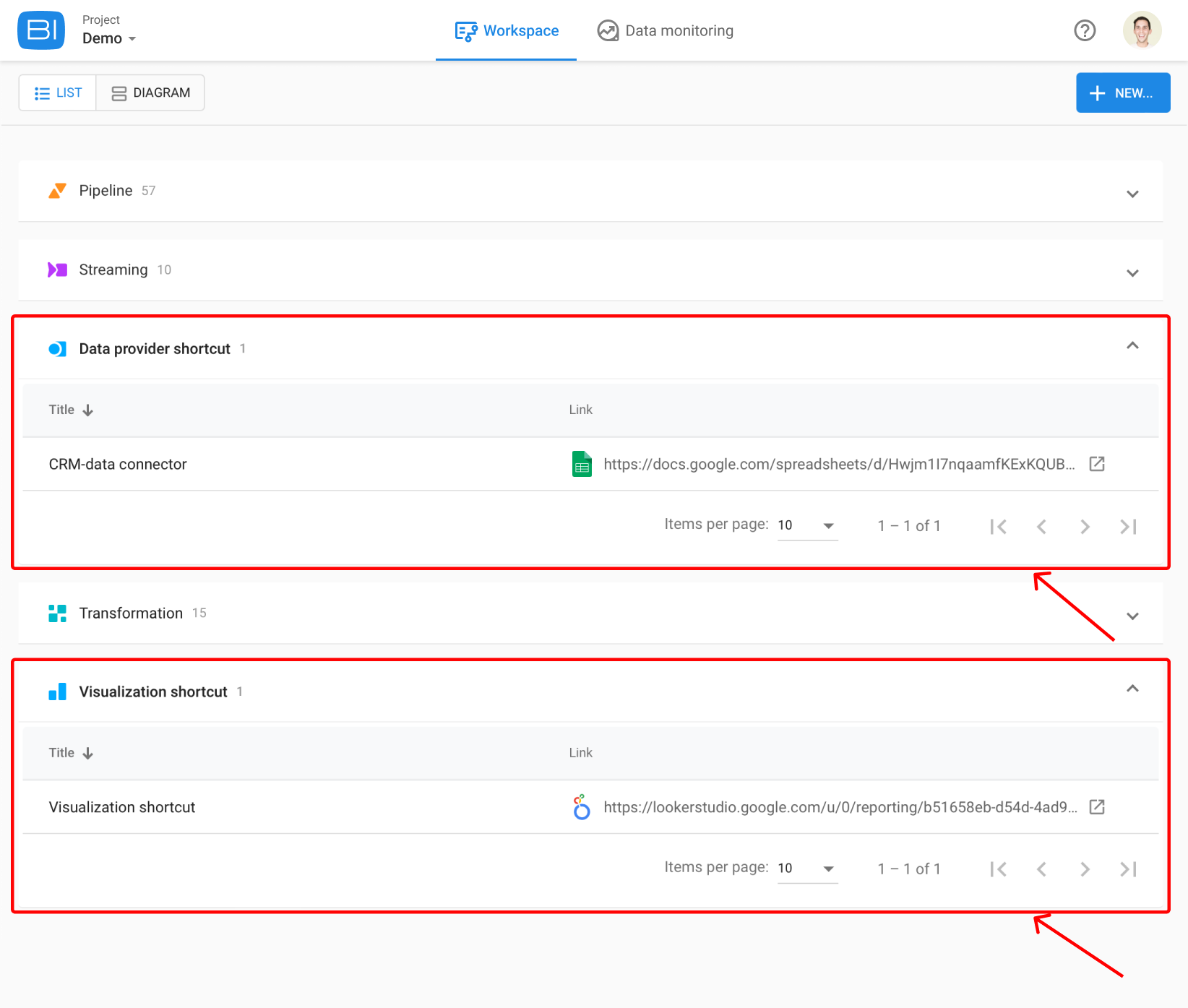Click the BI logo icon
The height and width of the screenshot is (1008, 1188).
point(41,30)
